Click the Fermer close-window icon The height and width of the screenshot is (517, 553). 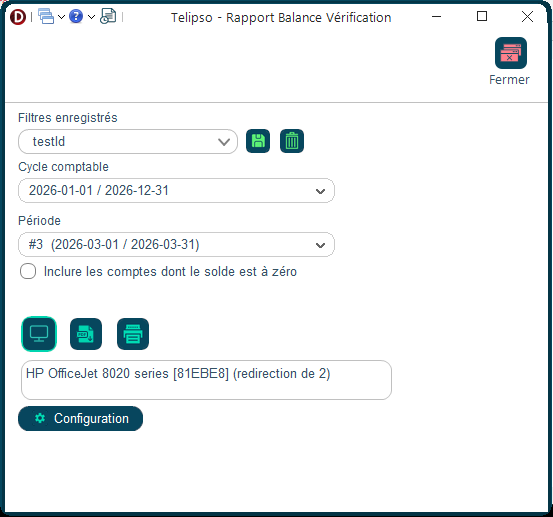pos(510,53)
